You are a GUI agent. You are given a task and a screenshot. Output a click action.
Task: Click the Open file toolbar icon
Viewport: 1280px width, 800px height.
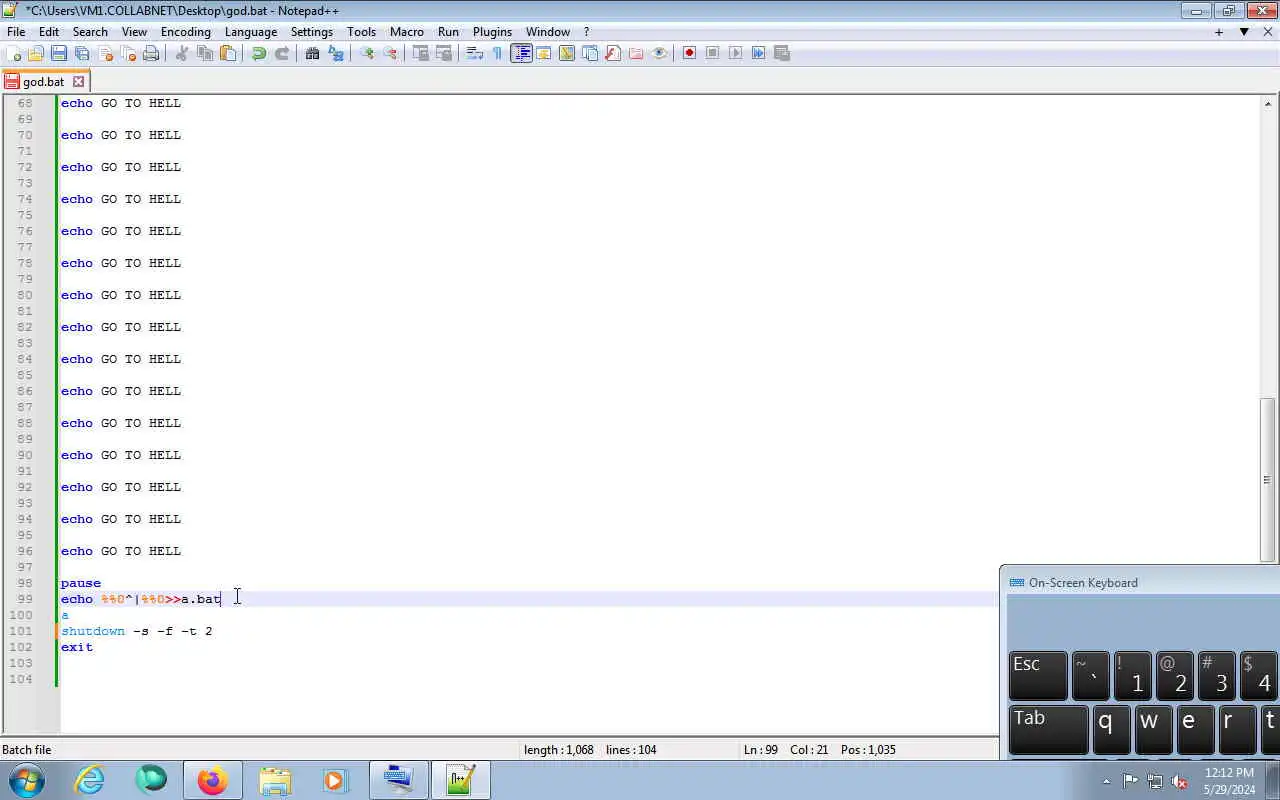[x=36, y=53]
